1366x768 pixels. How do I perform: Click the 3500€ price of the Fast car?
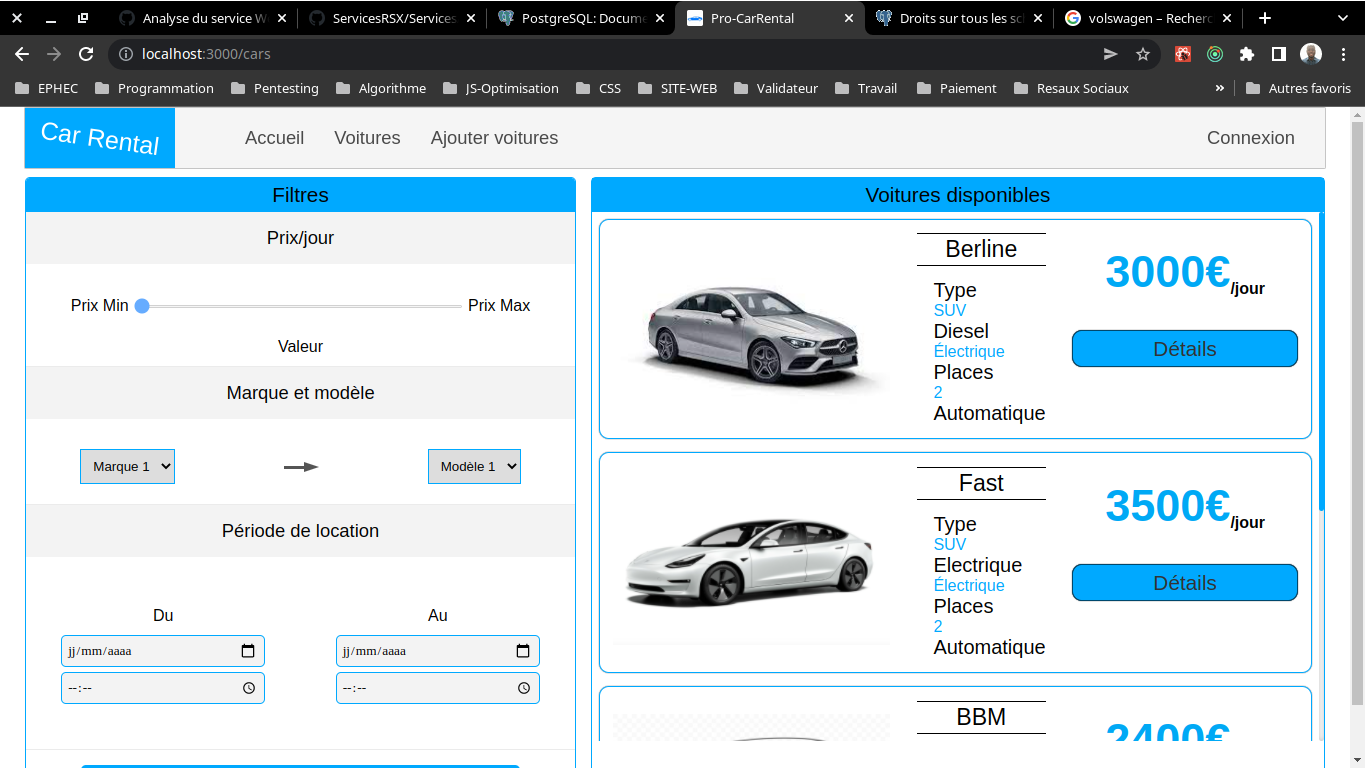1167,506
